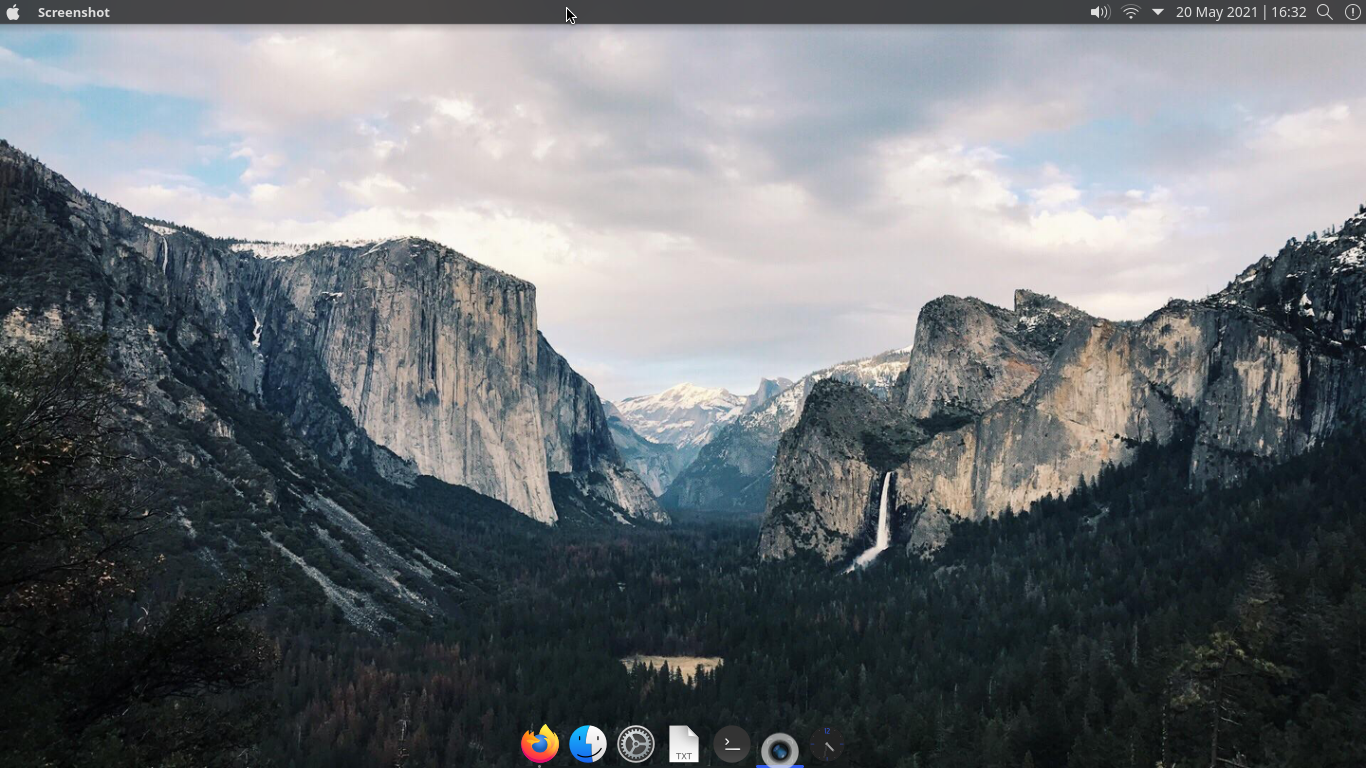This screenshot has width=1366, height=768.
Task: Open the volume control speaker icon
Action: 1100,12
